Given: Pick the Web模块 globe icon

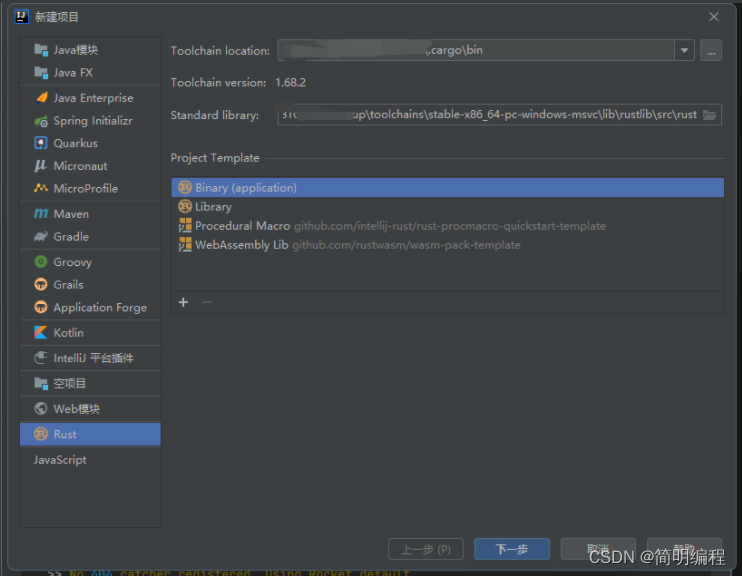Looking at the screenshot, I should [x=41, y=408].
